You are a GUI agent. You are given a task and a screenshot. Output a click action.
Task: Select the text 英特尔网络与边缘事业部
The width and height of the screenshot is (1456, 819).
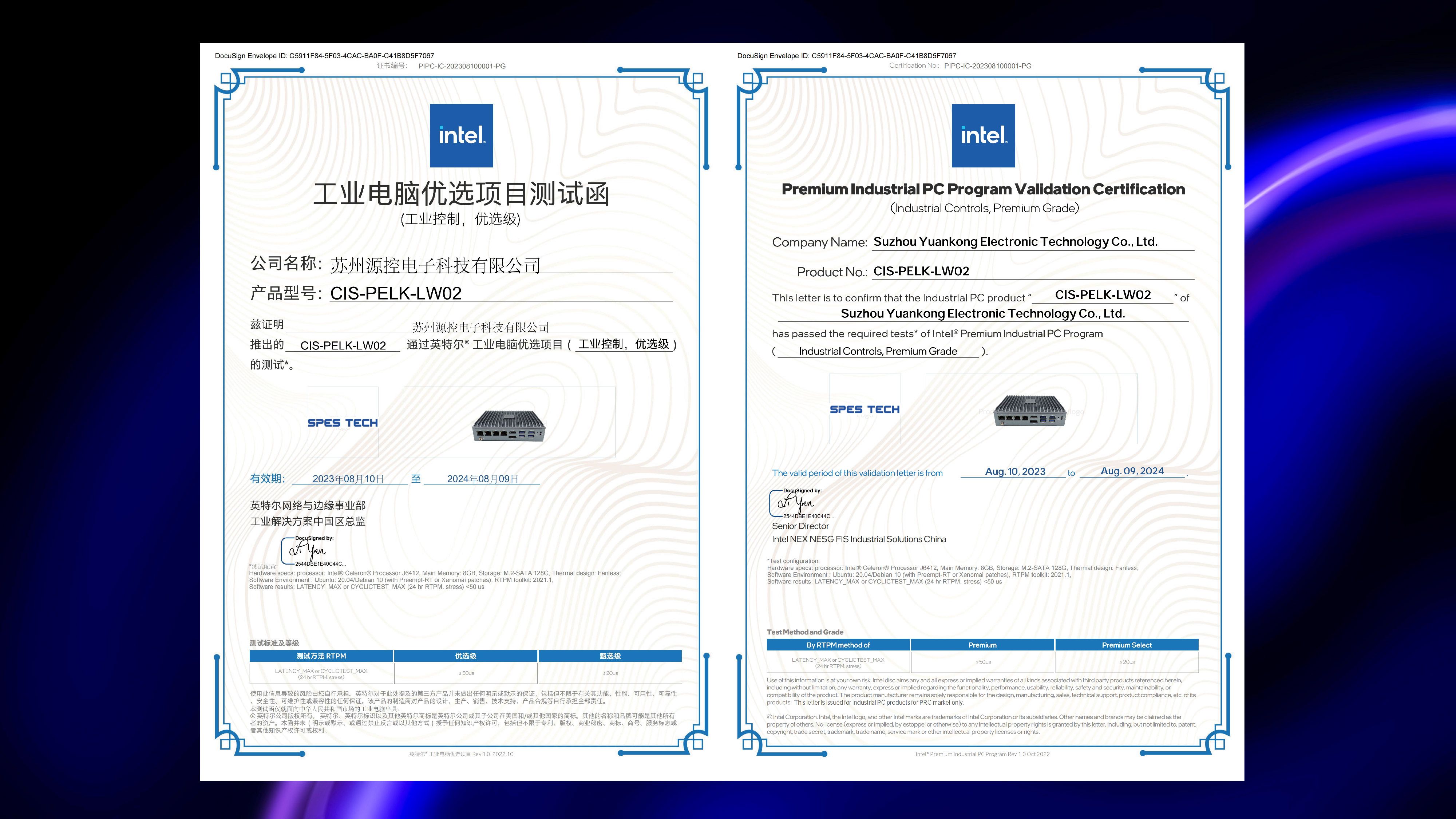point(308,506)
